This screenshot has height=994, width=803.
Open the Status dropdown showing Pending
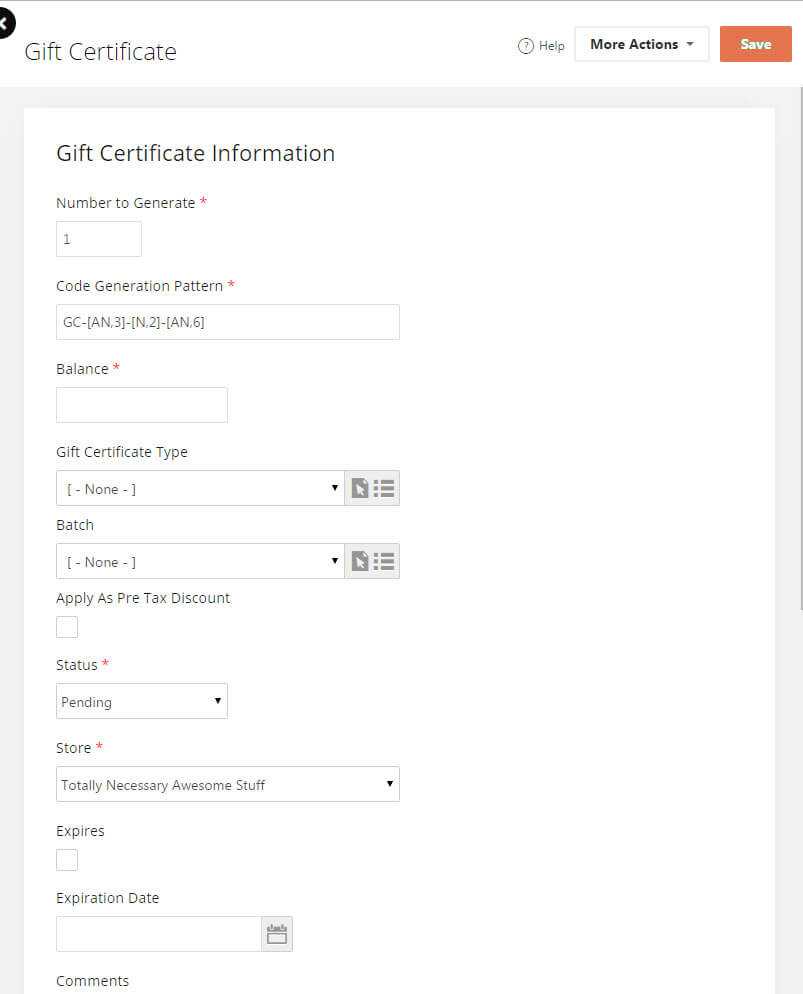pyautogui.click(x=142, y=701)
